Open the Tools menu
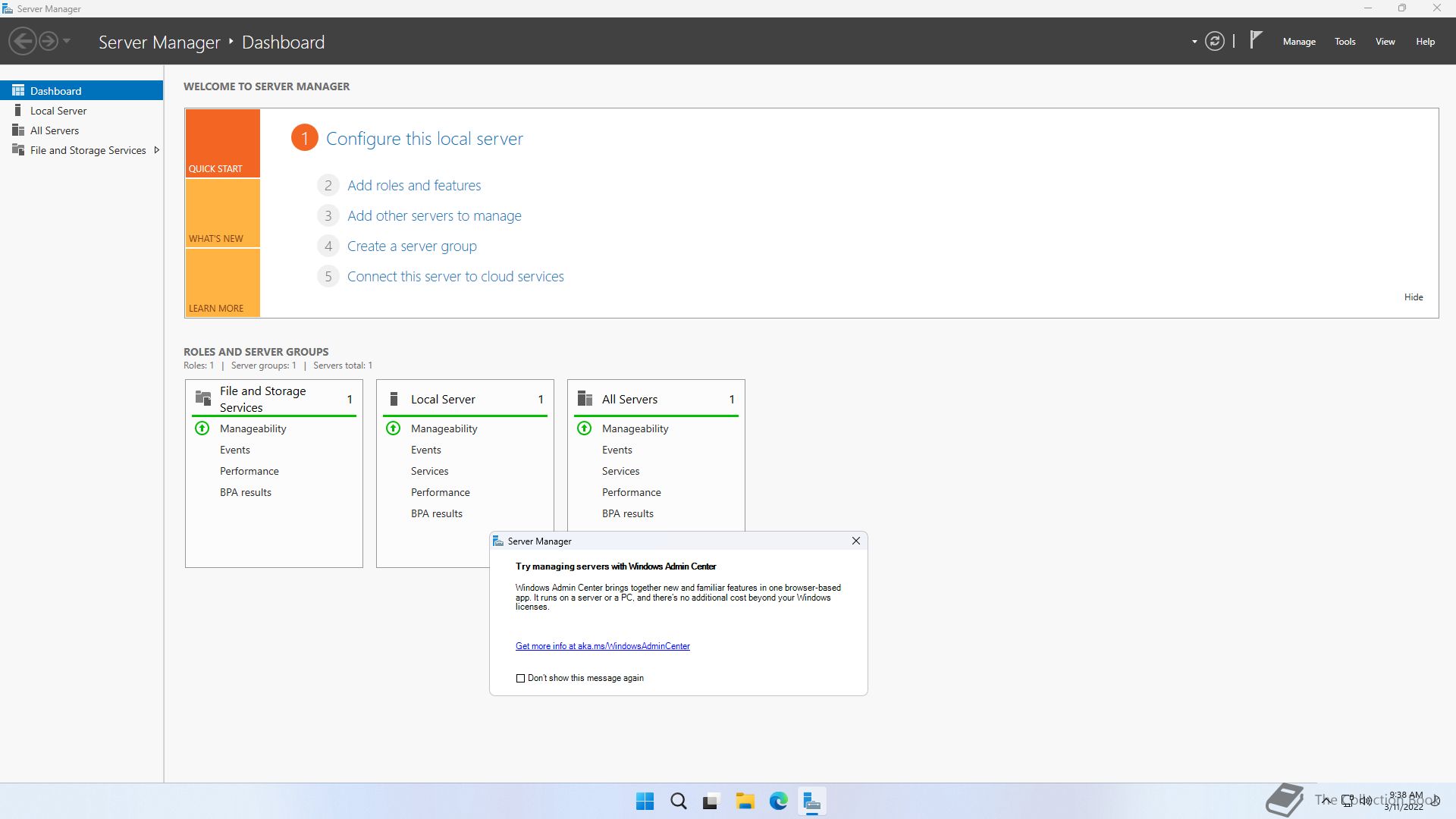This screenshot has width=1456, height=819. [x=1345, y=42]
